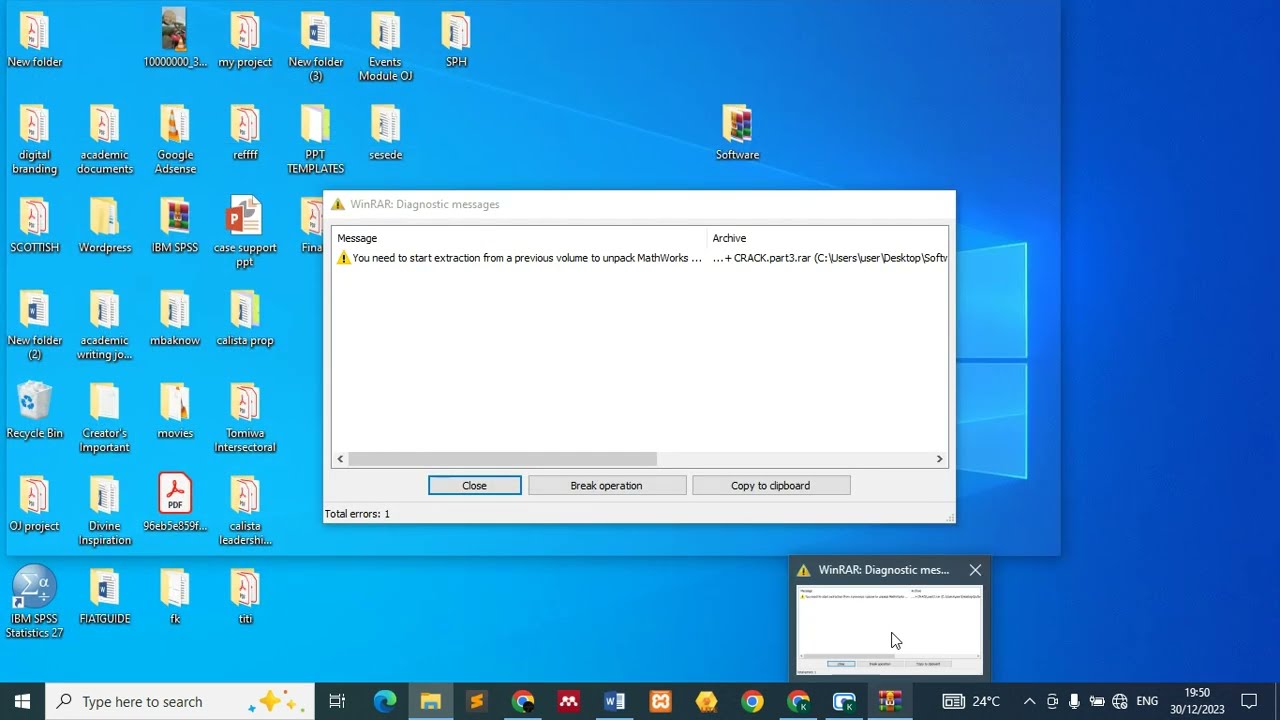Click the horizontal scrollbar thumb in dialog
The height and width of the screenshot is (720, 1280).
click(x=503, y=459)
